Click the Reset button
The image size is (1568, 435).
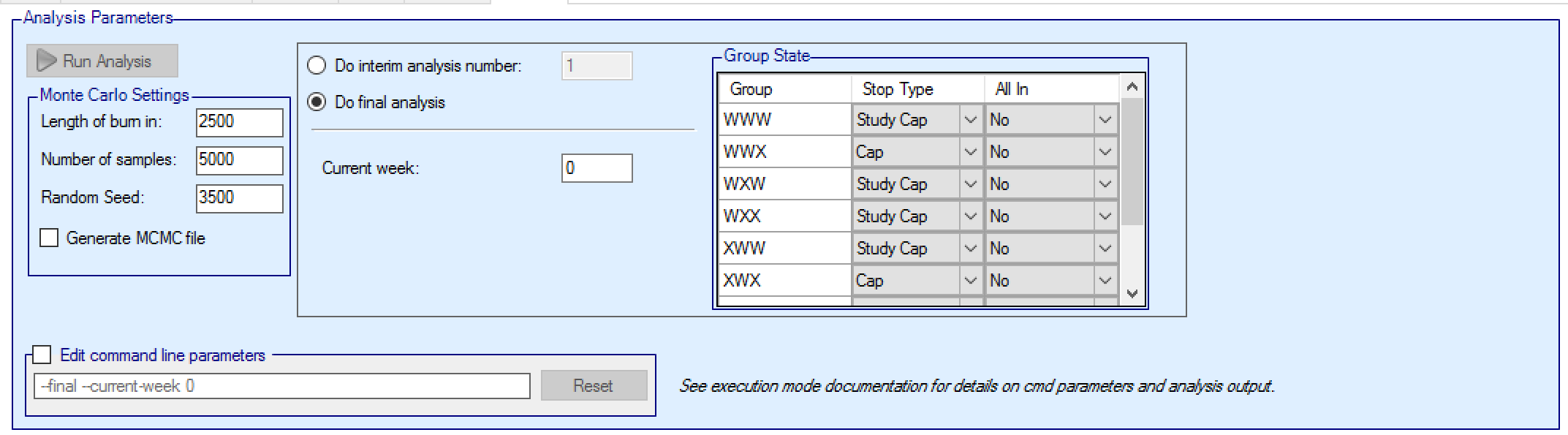click(594, 386)
